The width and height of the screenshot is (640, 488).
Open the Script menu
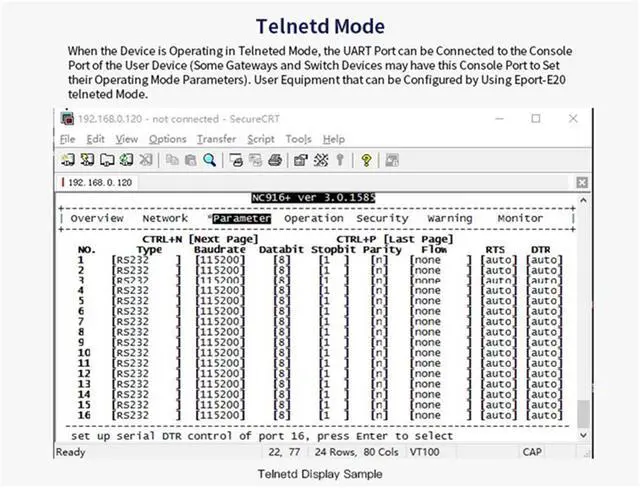(x=261, y=139)
